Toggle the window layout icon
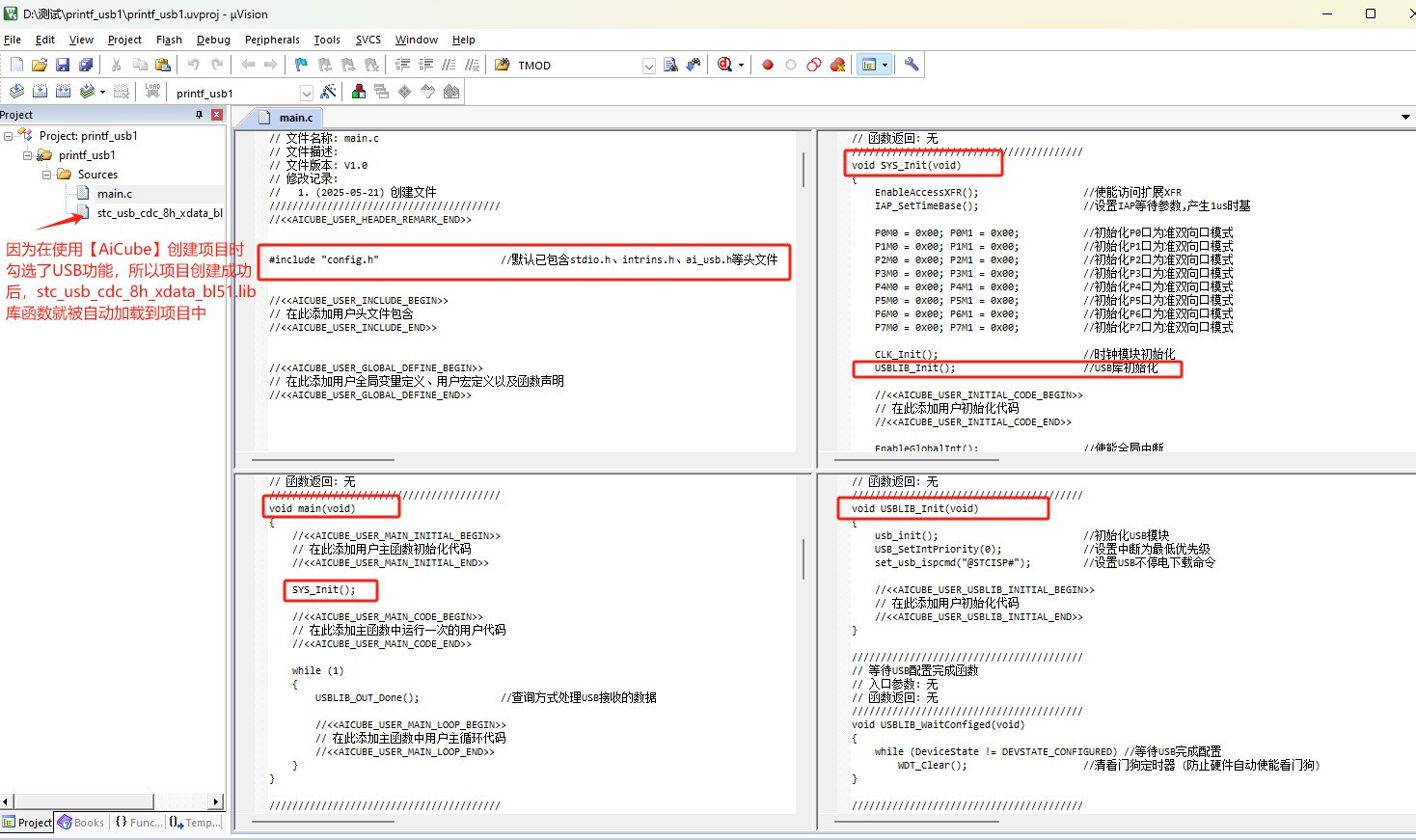Viewport: 1416px width, 840px height. coord(869,65)
